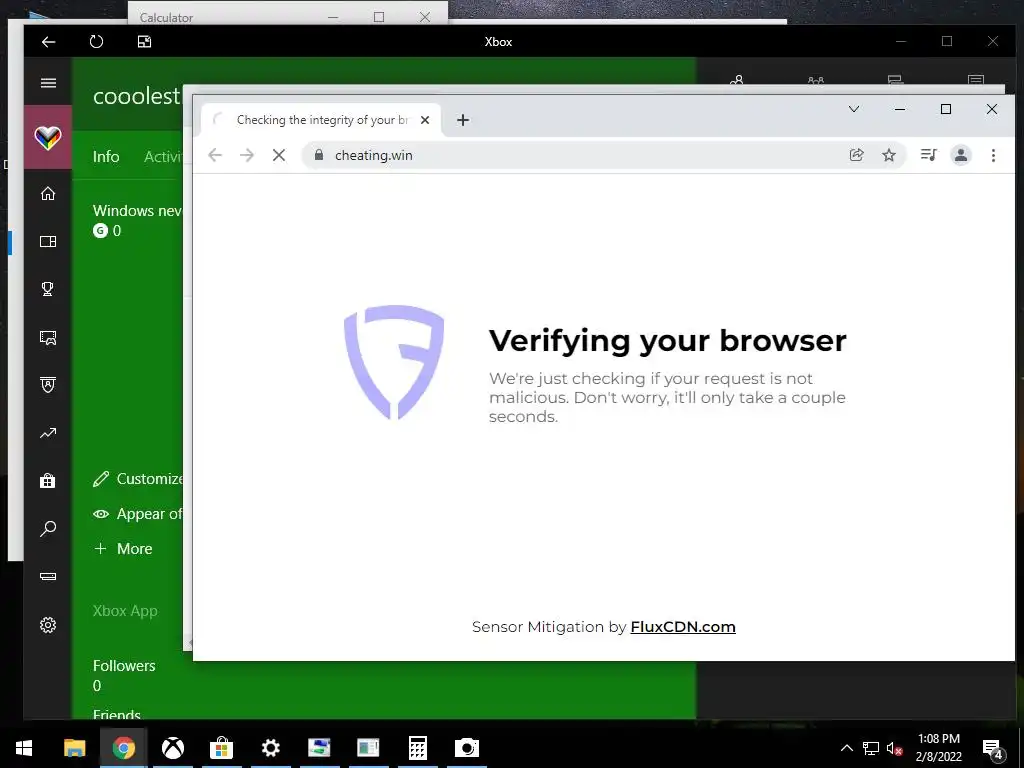Screen dimensions: 1024x768
Task: Select the Info tab in Xbox profile
Action: click(x=106, y=157)
